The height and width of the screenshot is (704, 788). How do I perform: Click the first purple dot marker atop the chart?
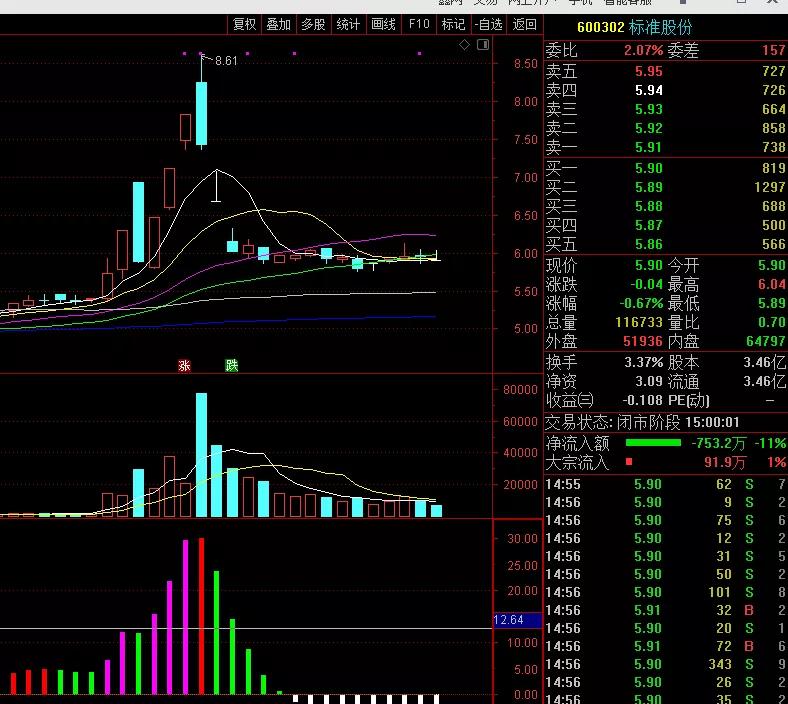(x=184, y=53)
